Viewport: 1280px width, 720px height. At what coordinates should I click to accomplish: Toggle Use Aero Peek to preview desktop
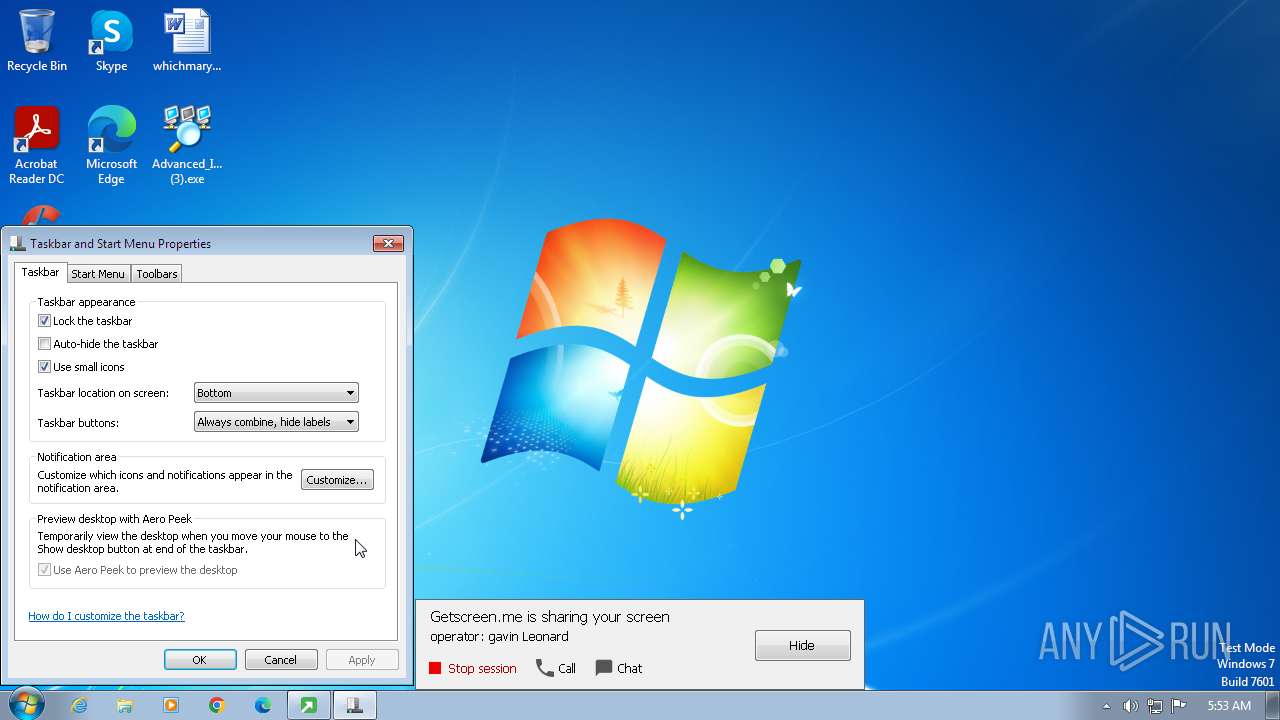point(44,570)
